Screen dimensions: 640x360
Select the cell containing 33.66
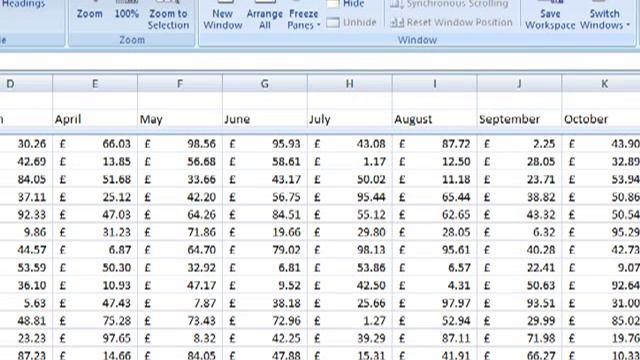(180, 179)
